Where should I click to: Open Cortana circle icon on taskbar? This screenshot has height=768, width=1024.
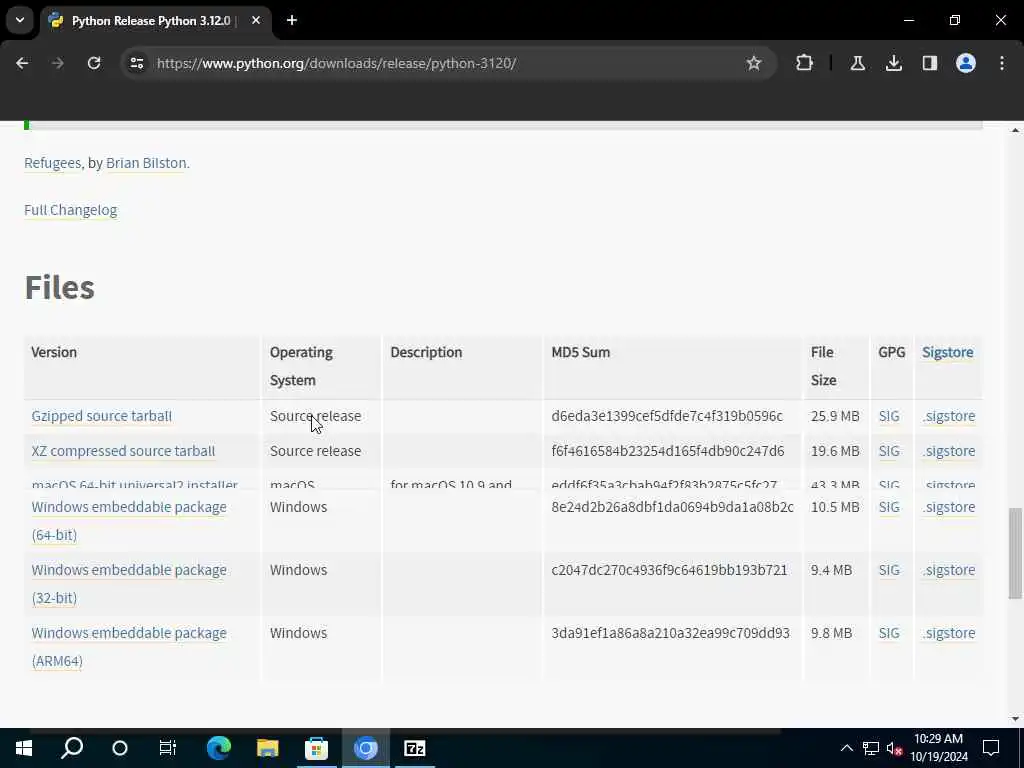pos(120,748)
